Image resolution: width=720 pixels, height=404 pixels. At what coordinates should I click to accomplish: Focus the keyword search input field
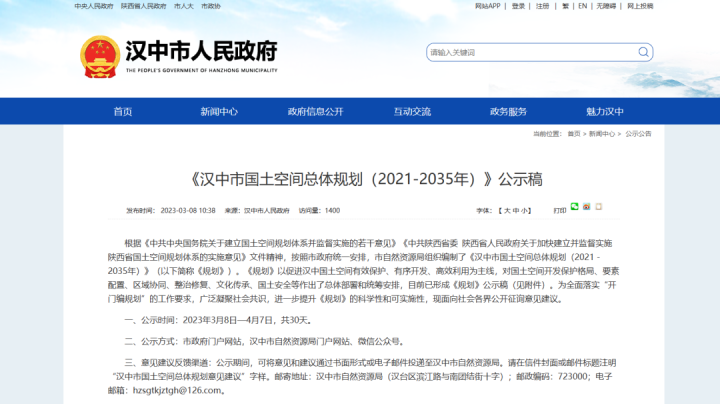[525, 52]
